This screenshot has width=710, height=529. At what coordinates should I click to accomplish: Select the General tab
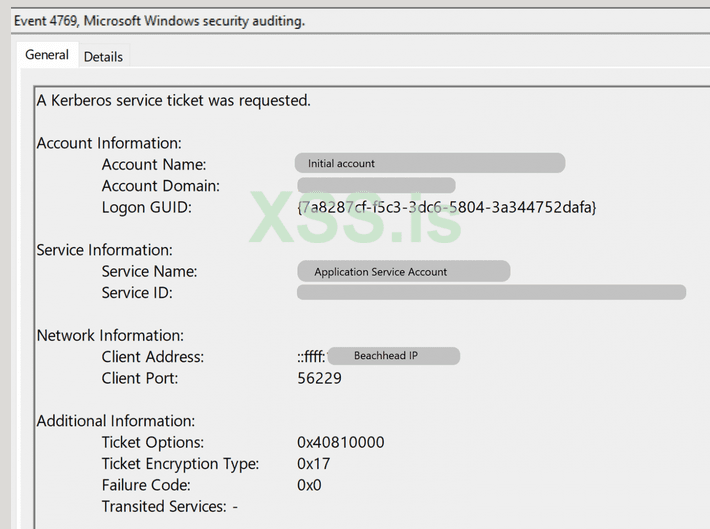[47, 55]
